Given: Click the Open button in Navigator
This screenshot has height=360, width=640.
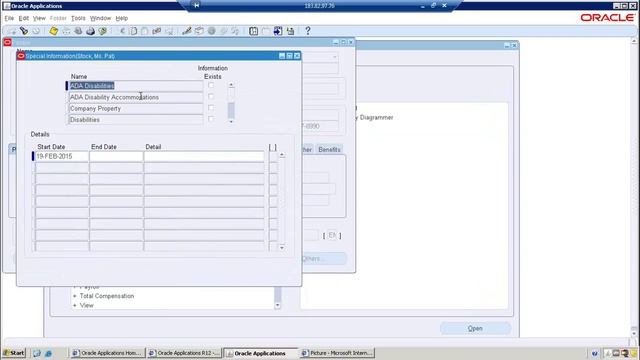Looking at the screenshot, I should (475, 329).
